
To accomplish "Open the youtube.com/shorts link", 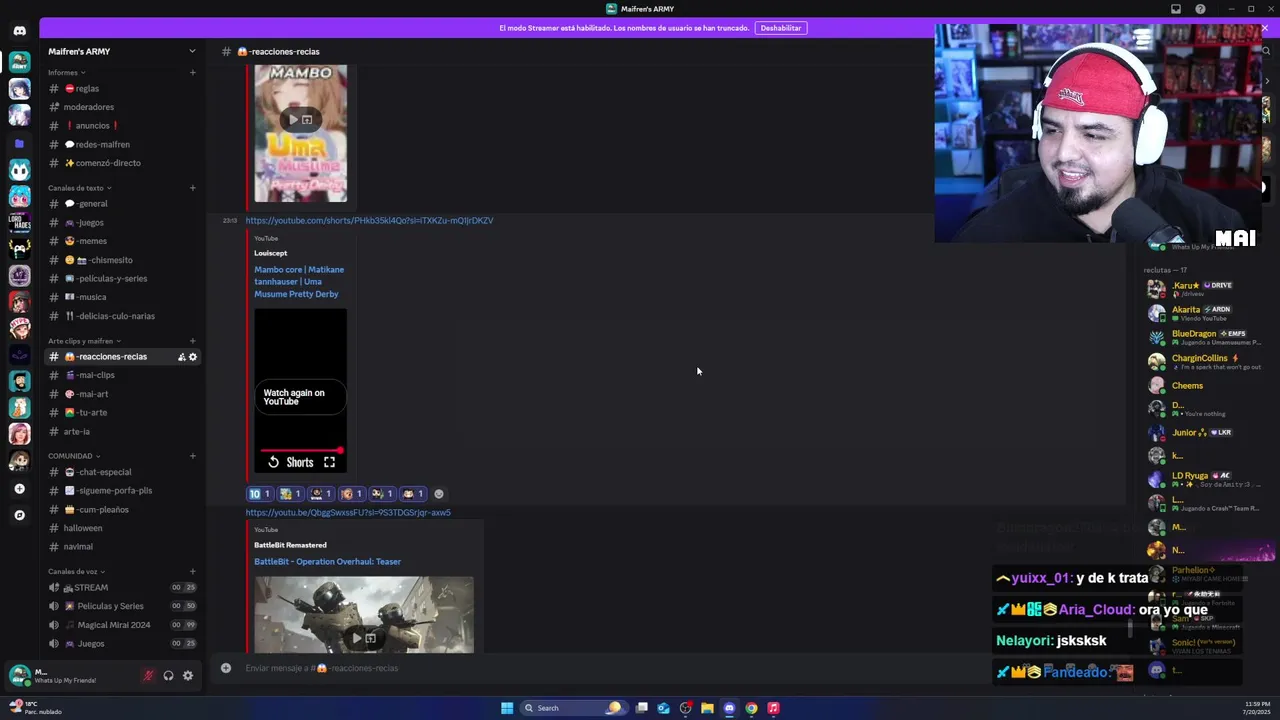I will [x=369, y=220].
